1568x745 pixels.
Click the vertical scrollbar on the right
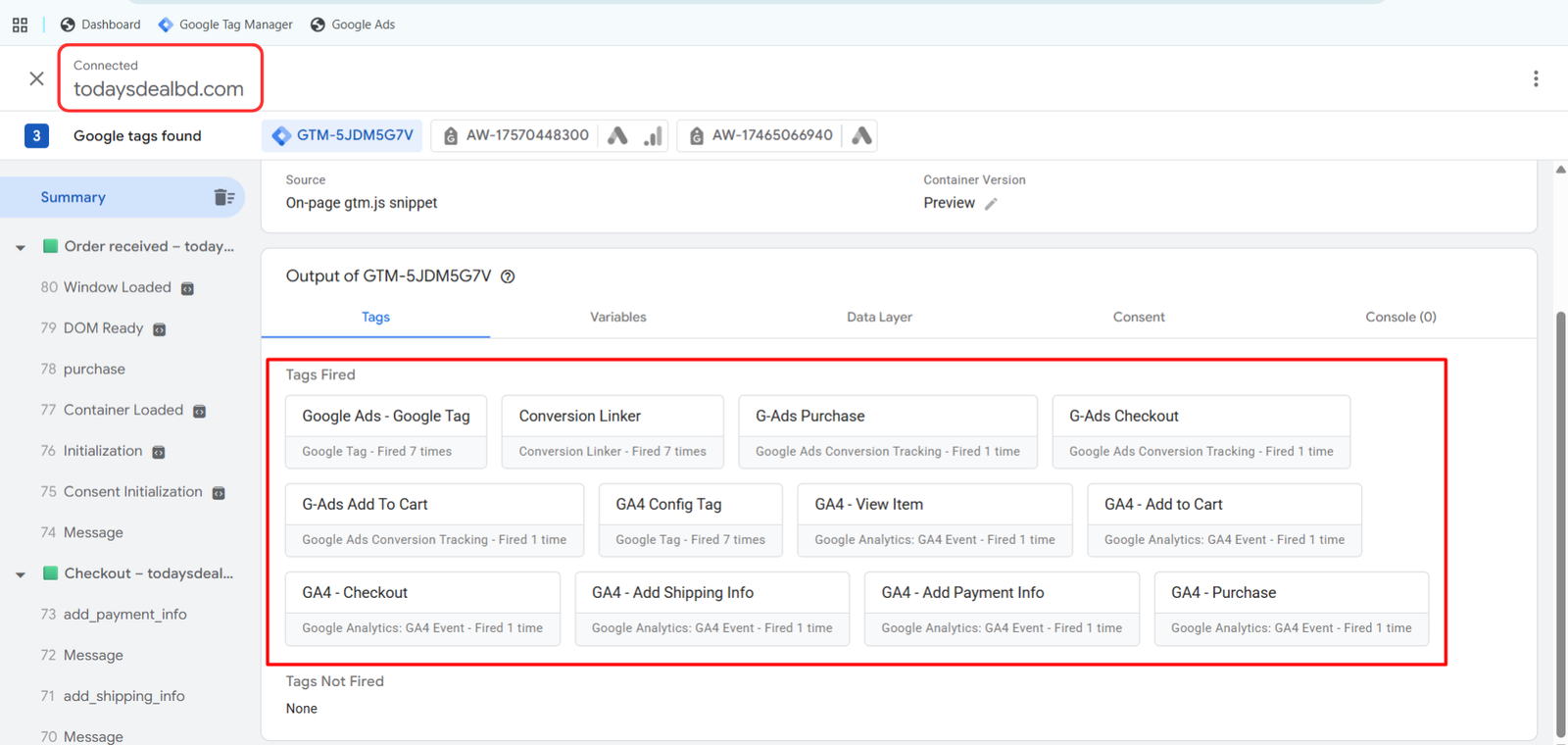(x=1560, y=520)
